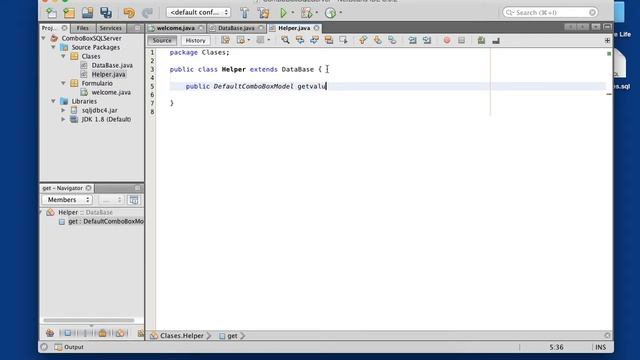
Task: Click the Find Selection magnifier icon in editor toolbar
Action: click(x=285, y=40)
